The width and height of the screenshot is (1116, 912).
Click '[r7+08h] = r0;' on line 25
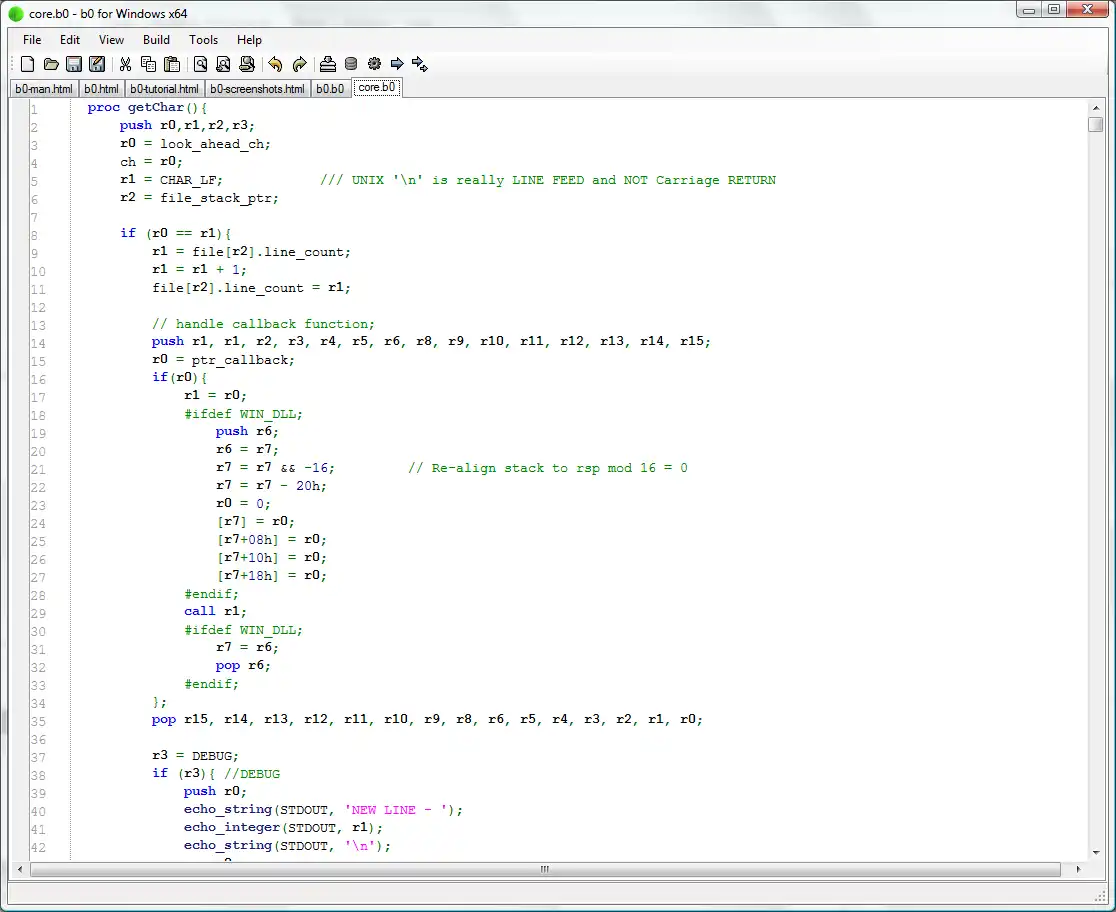click(272, 540)
